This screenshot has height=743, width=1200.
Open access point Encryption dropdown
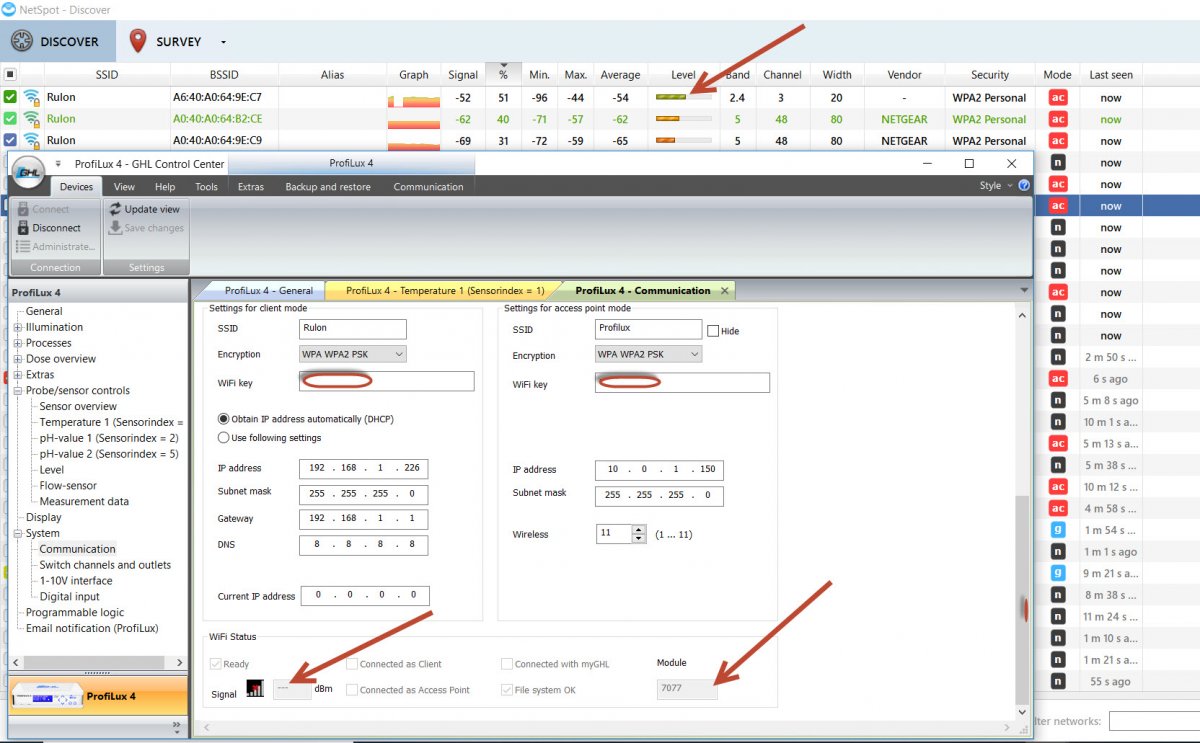tap(648, 354)
